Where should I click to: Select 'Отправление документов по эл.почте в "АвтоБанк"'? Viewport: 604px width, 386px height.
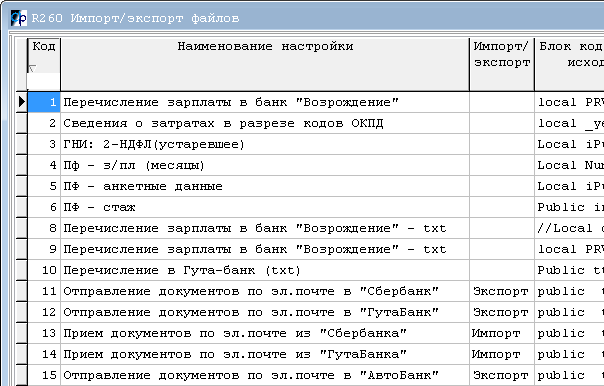tap(265, 375)
